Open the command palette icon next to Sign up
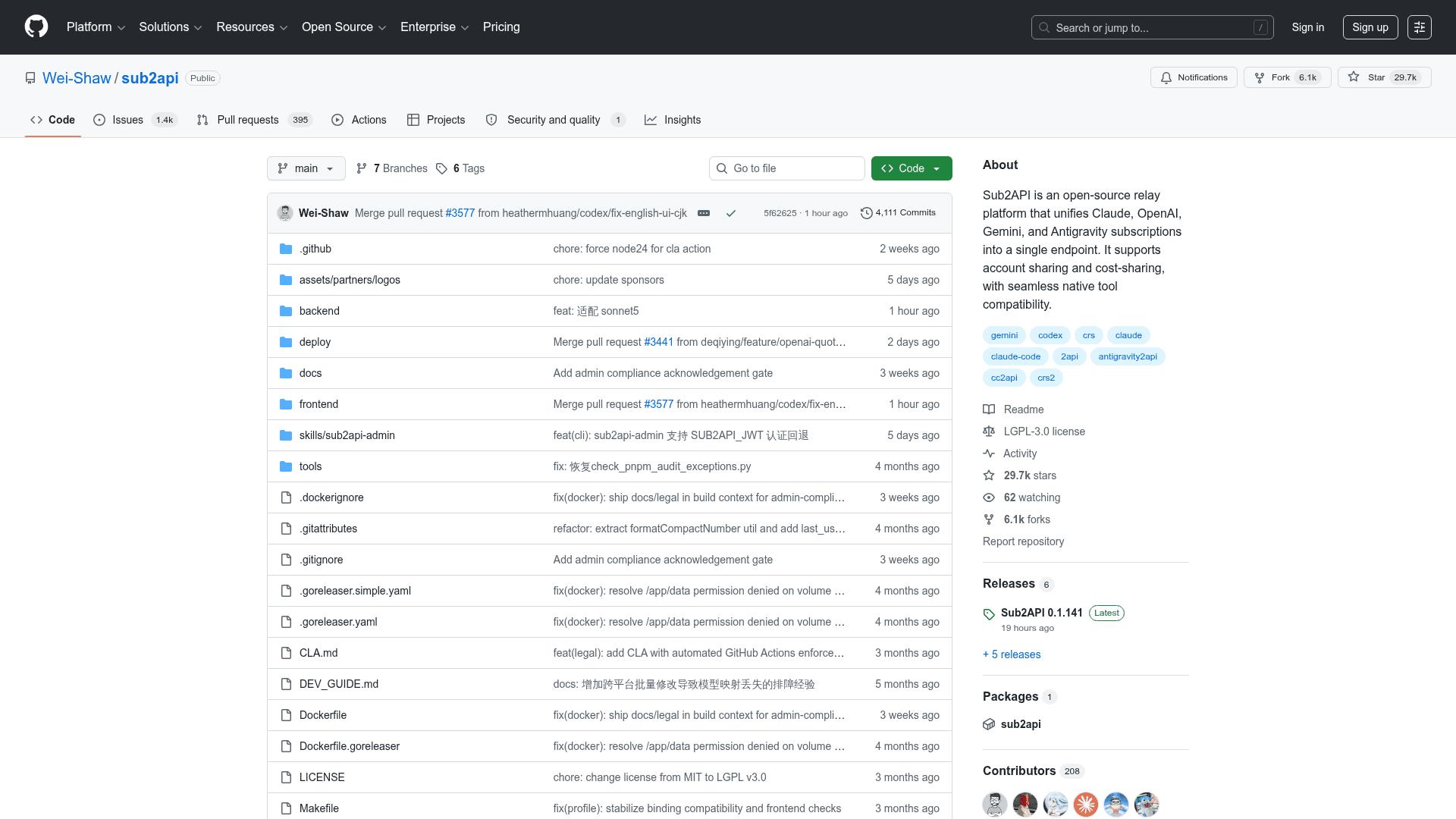This screenshot has width=1456, height=819. tap(1419, 27)
